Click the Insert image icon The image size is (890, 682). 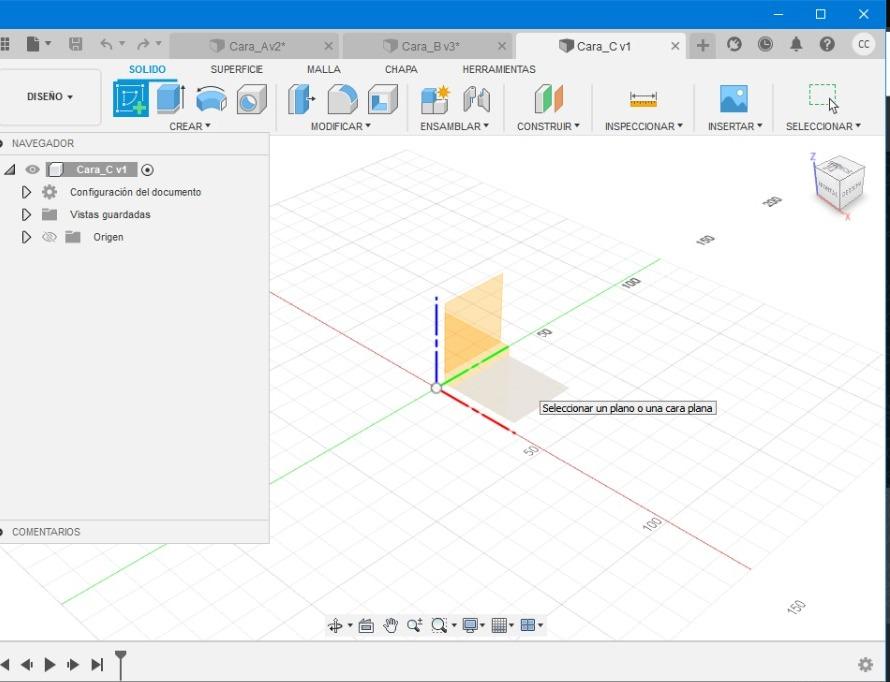point(733,99)
